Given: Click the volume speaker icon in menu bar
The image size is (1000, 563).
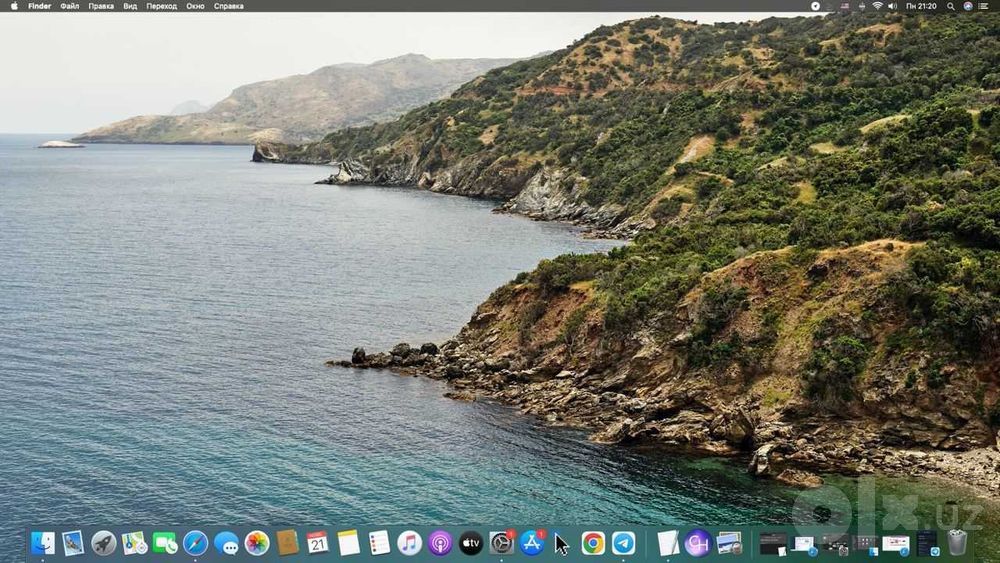Looking at the screenshot, I should click(x=892, y=6).
